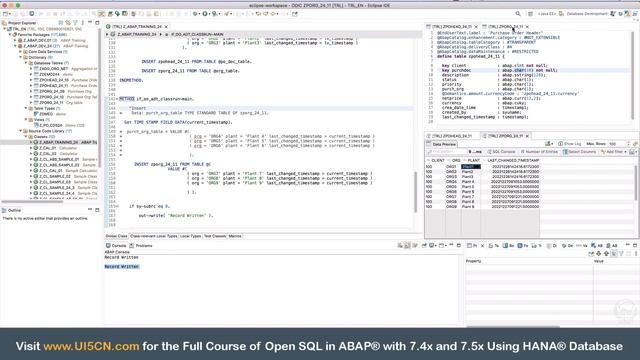
Task: Switch to Test Classes tab
Action: 215,236
